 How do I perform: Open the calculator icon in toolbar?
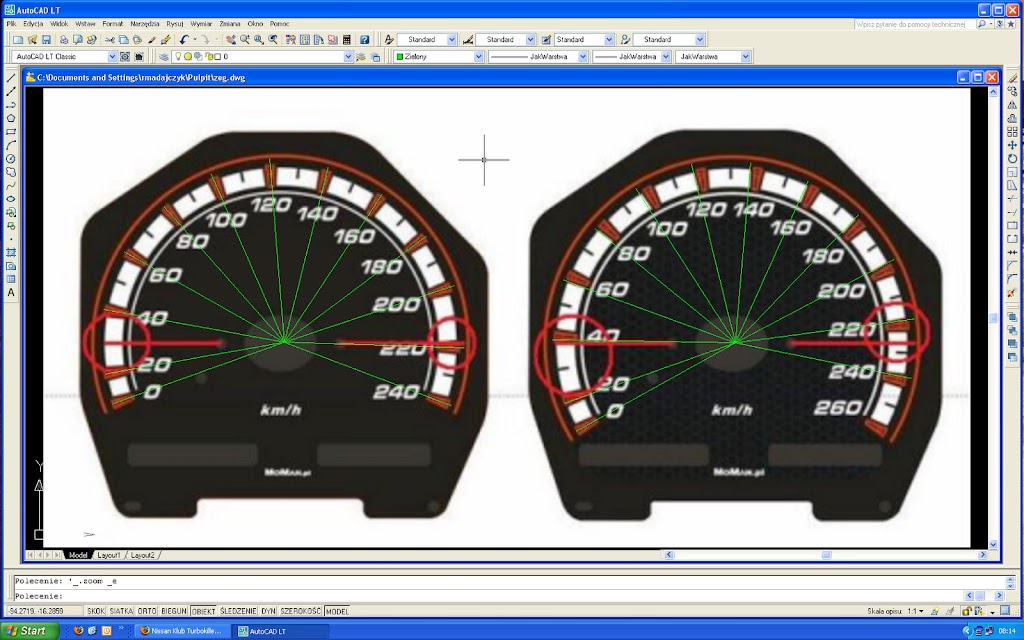pyautogui.click(x=346, y=40)
